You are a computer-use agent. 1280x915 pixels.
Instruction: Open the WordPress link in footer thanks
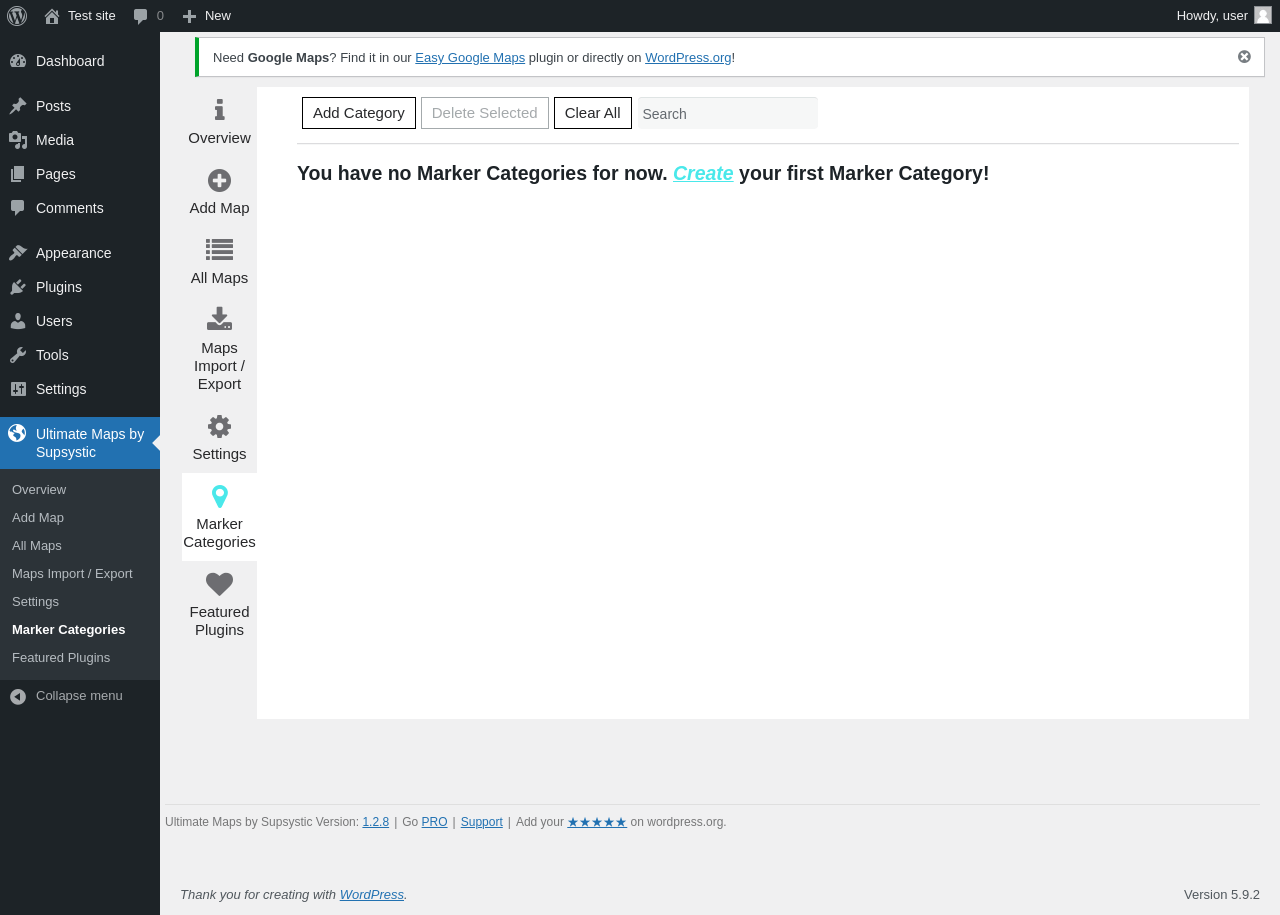click(x=372, y=894)
